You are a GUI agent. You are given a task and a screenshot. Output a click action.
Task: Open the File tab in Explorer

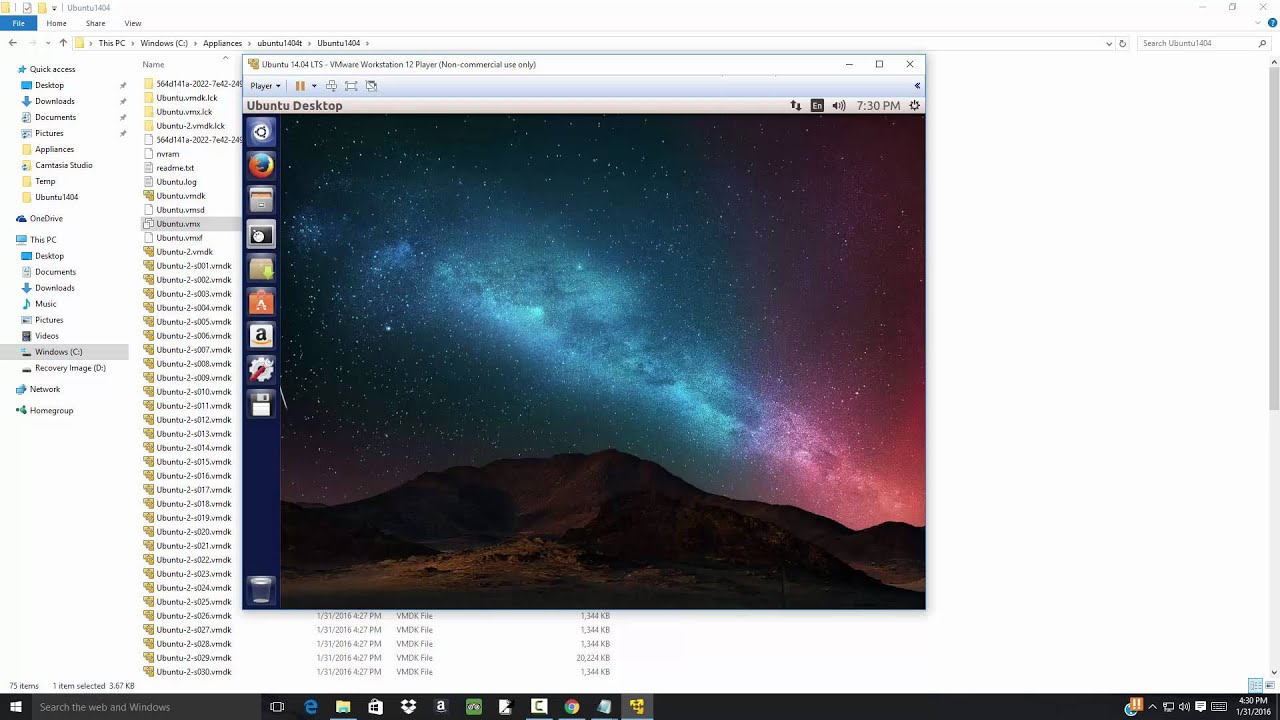coord(18,23)
